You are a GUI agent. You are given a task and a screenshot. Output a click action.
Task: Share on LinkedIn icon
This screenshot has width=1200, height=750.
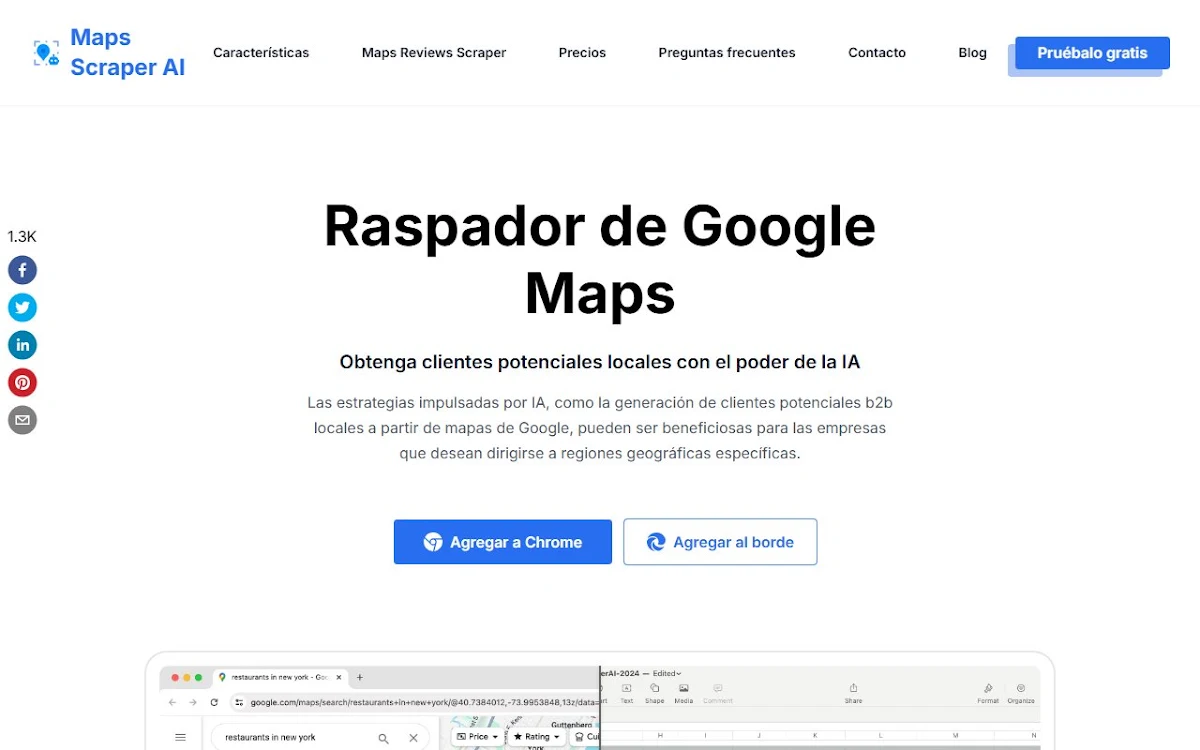(22, 345)
